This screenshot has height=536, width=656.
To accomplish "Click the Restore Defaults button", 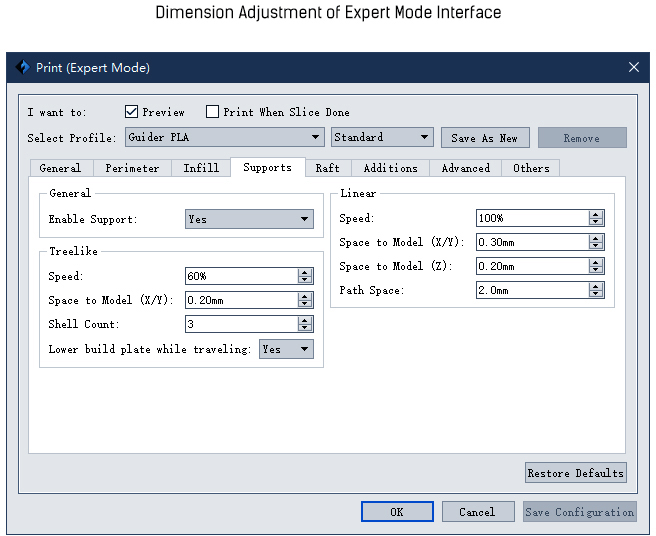I will coord(576,473).
